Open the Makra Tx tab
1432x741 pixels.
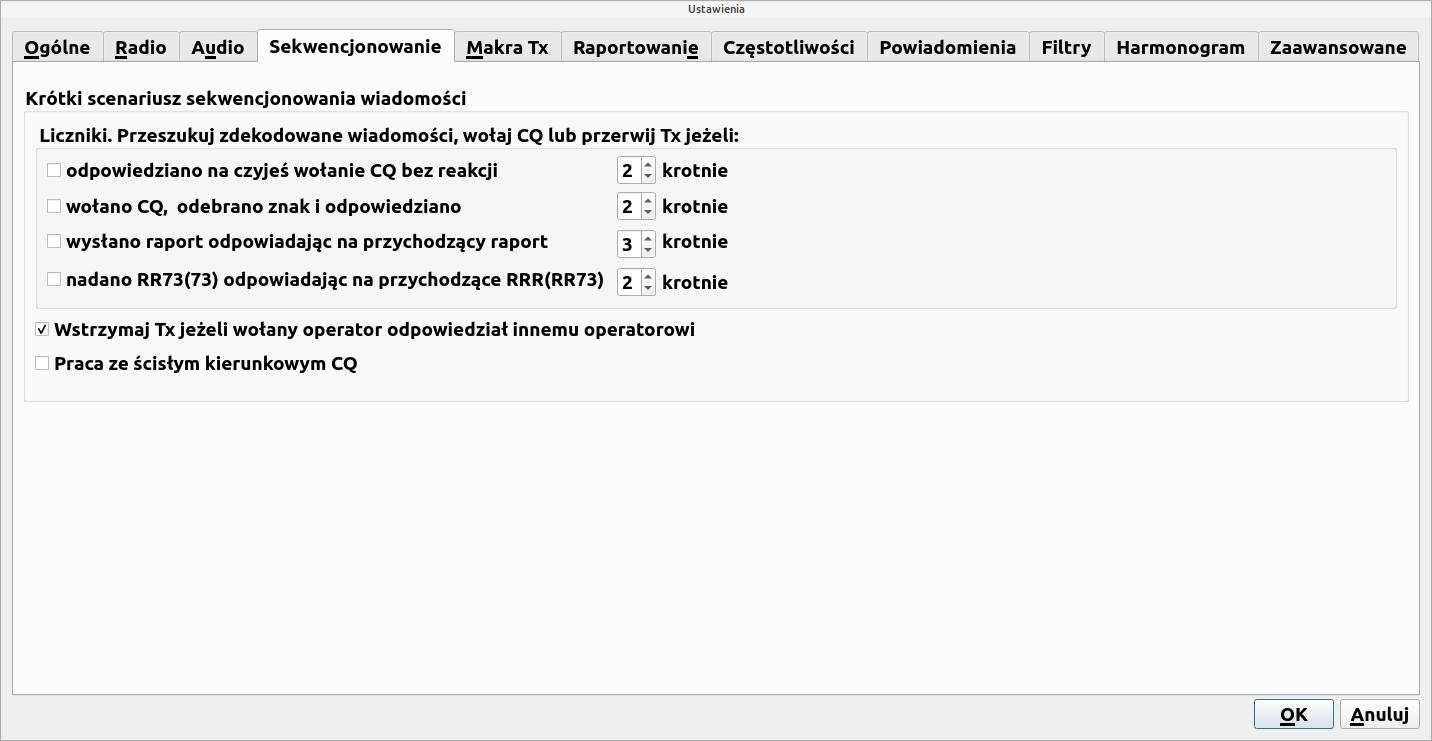(x=507, y=47)
